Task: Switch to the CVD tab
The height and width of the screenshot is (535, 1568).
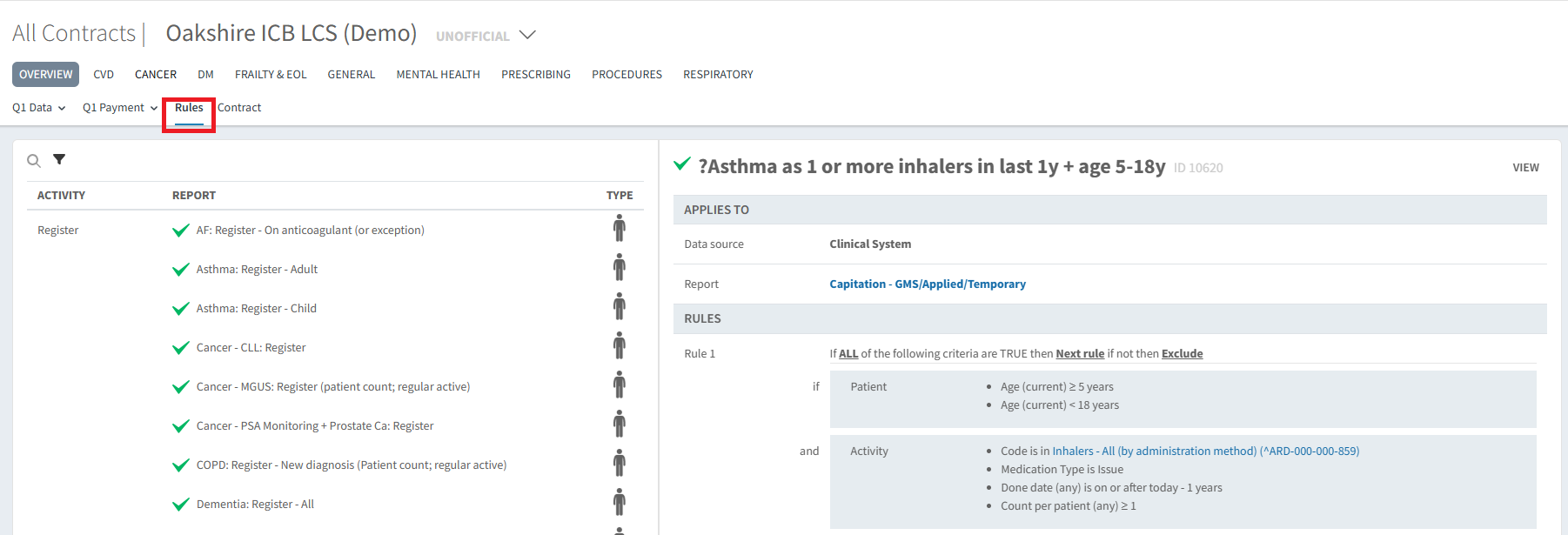Action: (x=104, y=74)
